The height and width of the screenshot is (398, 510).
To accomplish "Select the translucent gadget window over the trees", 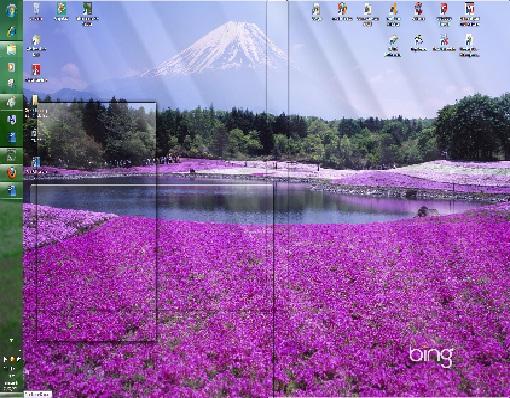I will coord(96,222).
